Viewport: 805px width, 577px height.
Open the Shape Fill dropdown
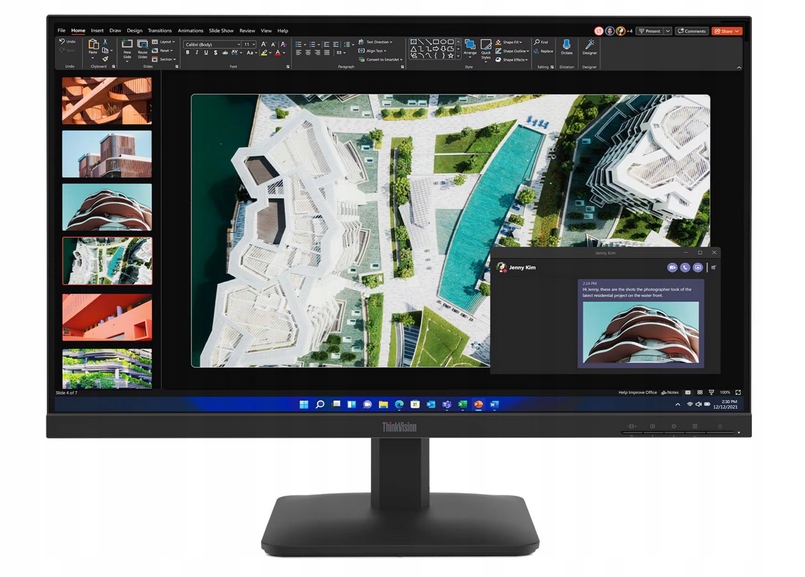tap(512, 41)
